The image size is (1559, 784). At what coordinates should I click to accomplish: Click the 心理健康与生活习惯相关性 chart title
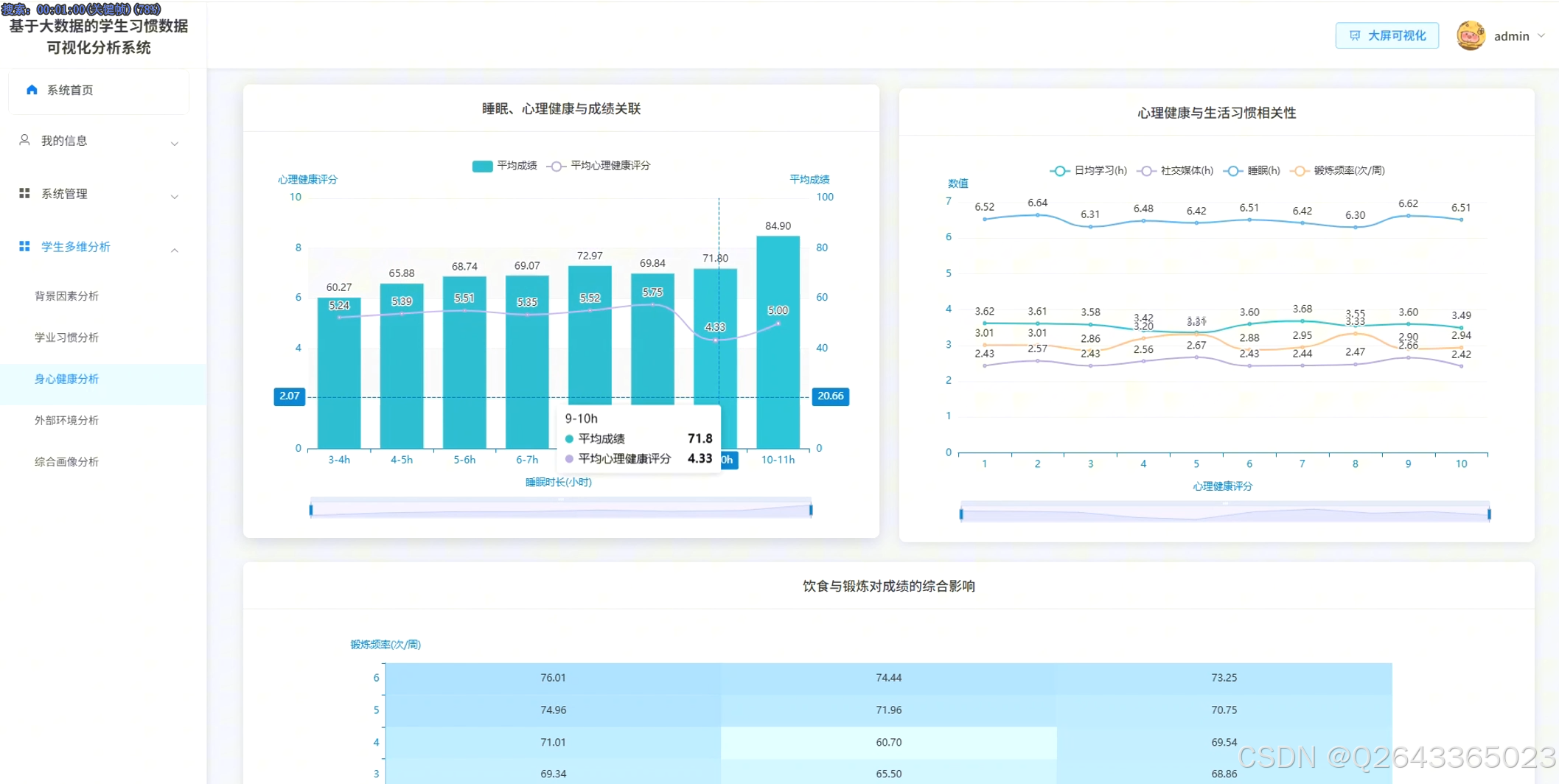[x=1216, y=113]
